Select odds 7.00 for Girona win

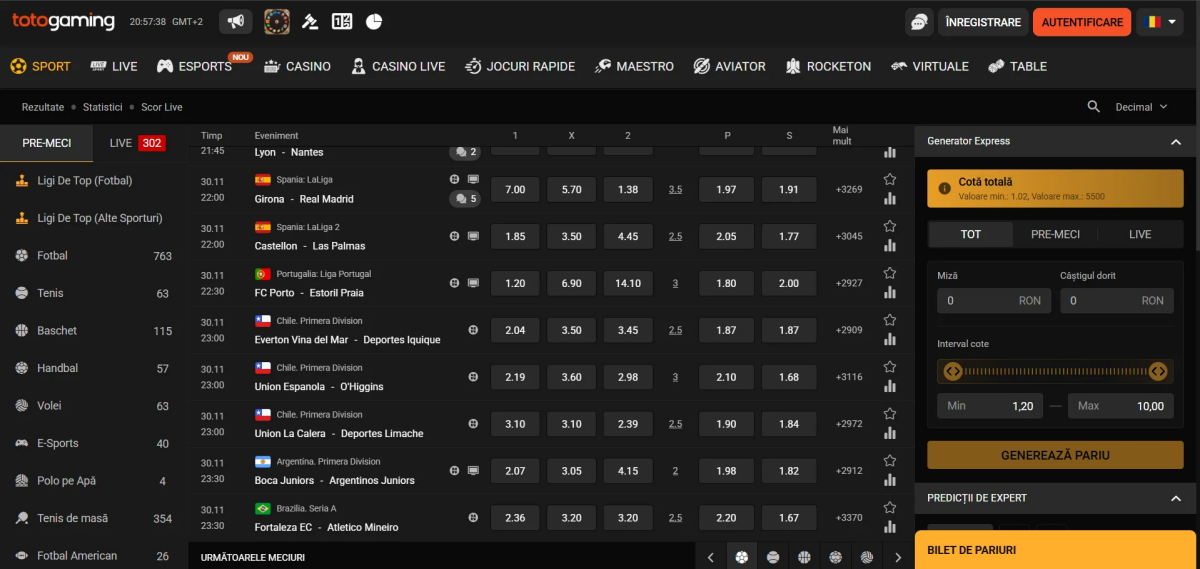[x=516, y=189]
